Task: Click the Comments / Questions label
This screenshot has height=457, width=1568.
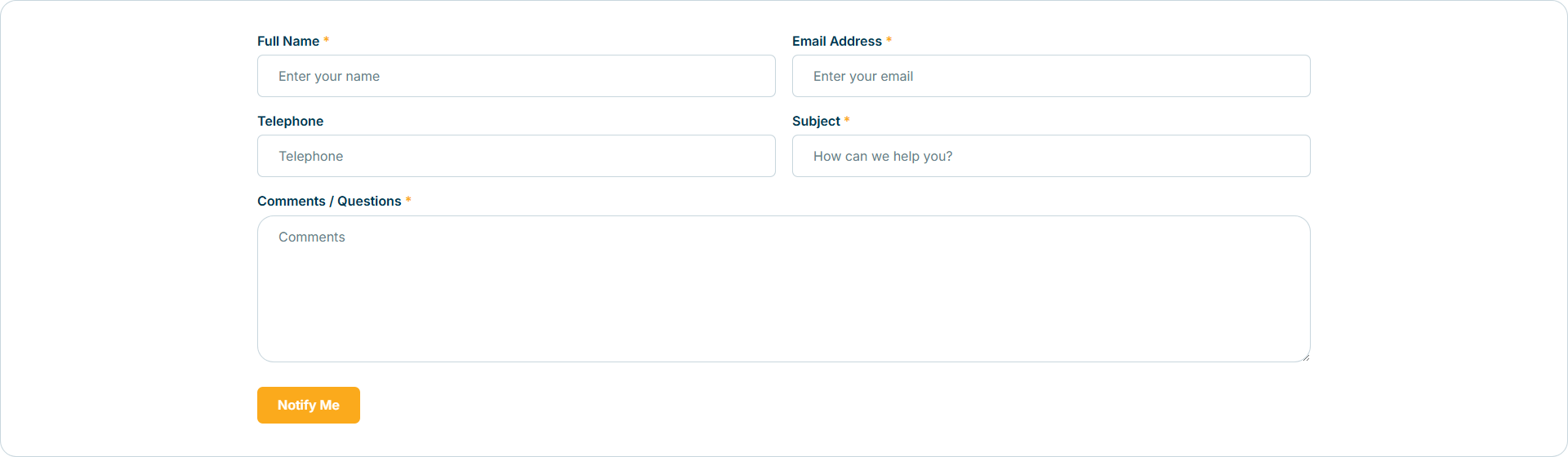Action: point(329,201)
